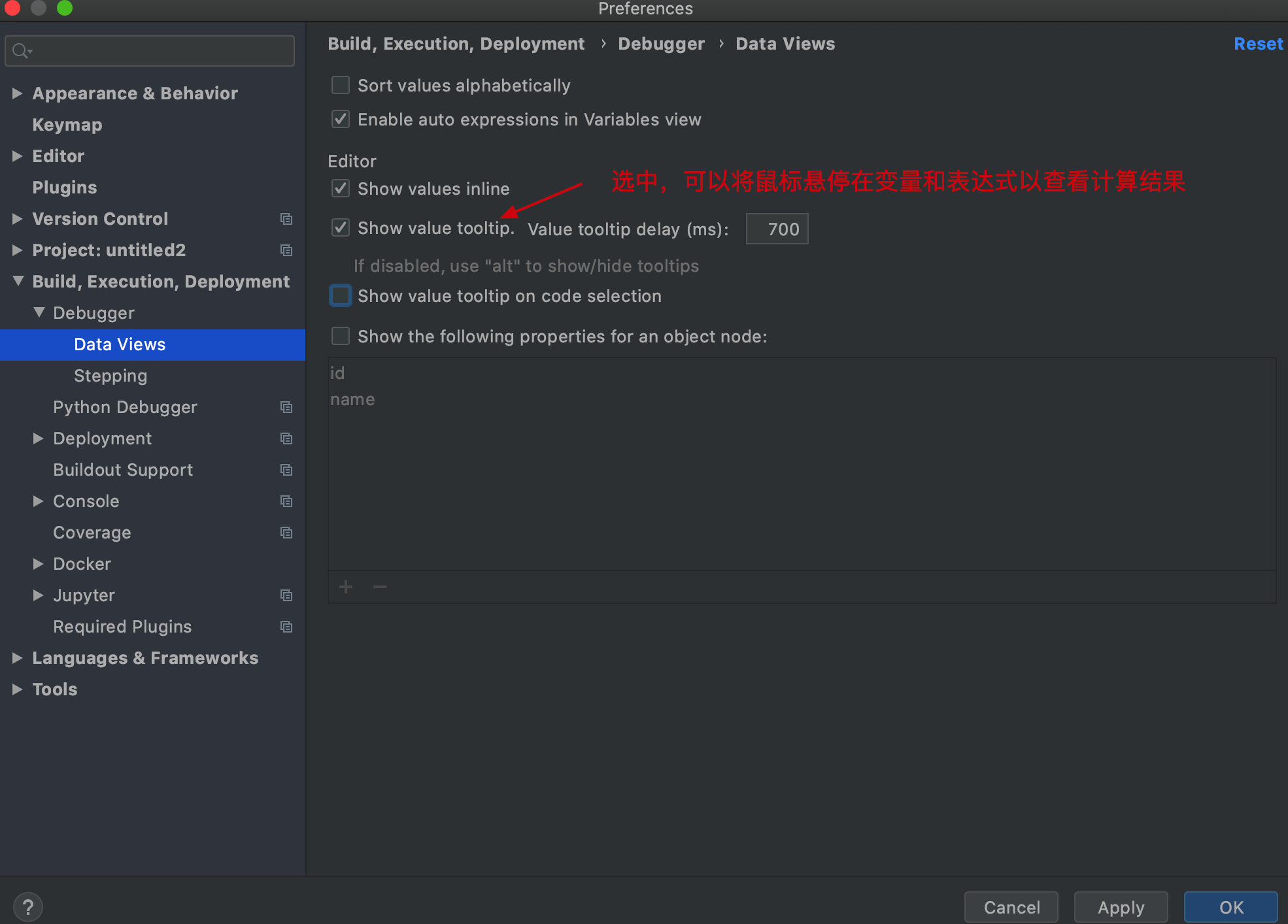This screenshot has height=924, width=1288.
Task: Click the Value tooltip delay field
Action: tap(777, 229)
